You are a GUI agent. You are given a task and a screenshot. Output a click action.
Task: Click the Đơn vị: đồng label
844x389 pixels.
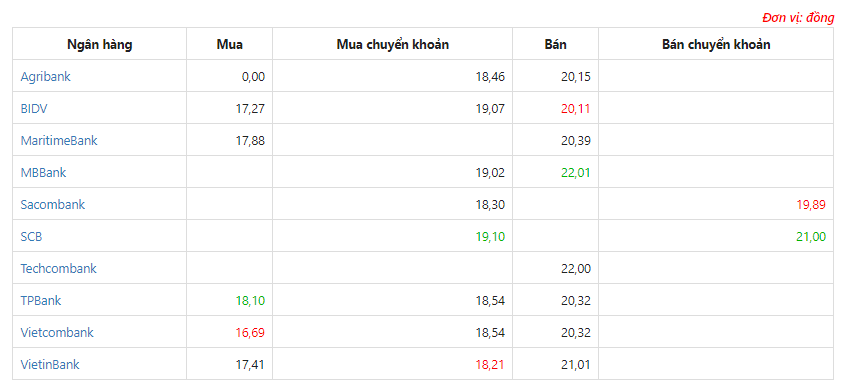(x=798, y=18)
